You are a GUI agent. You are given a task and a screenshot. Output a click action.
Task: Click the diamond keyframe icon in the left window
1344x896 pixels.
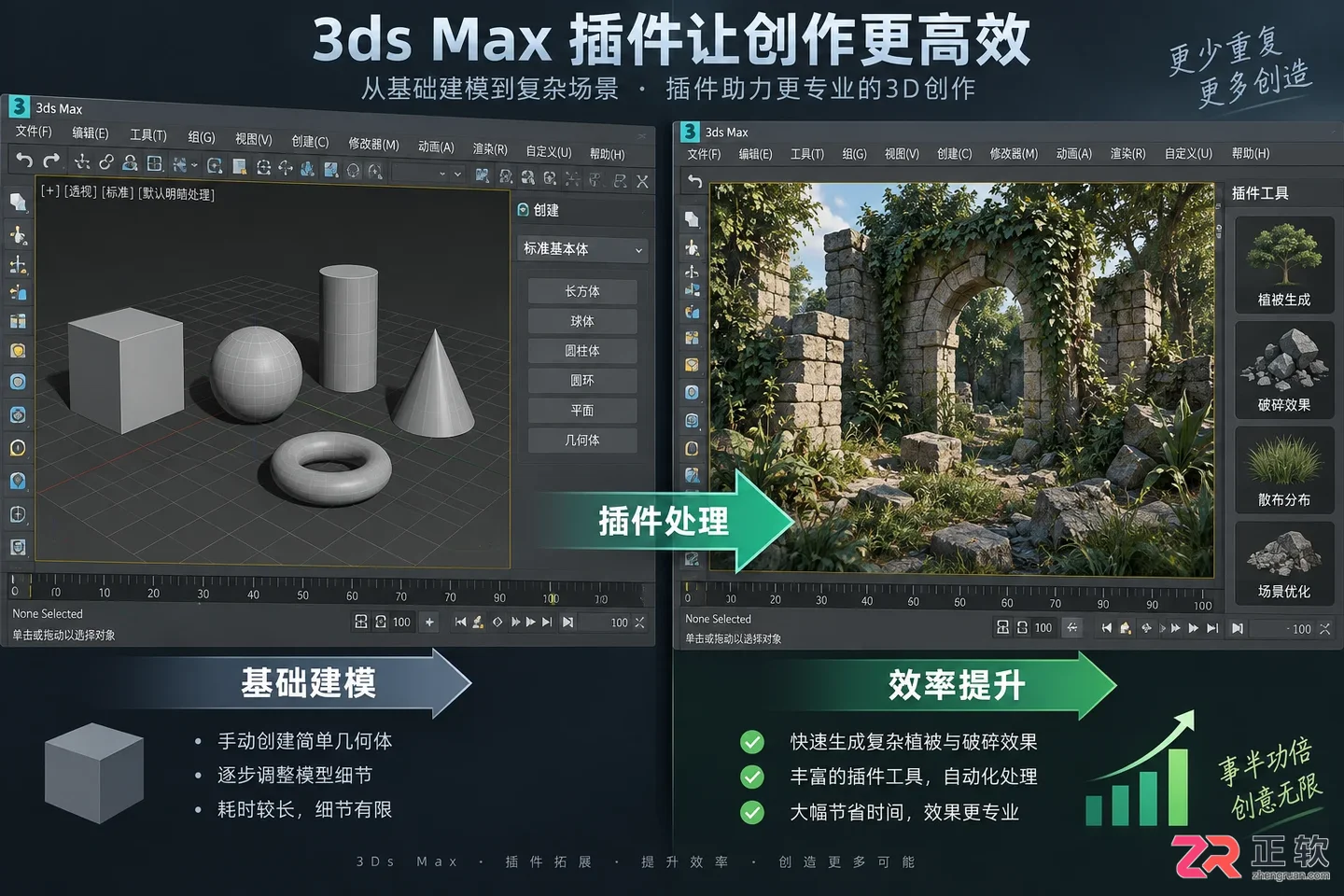point(497,622)
